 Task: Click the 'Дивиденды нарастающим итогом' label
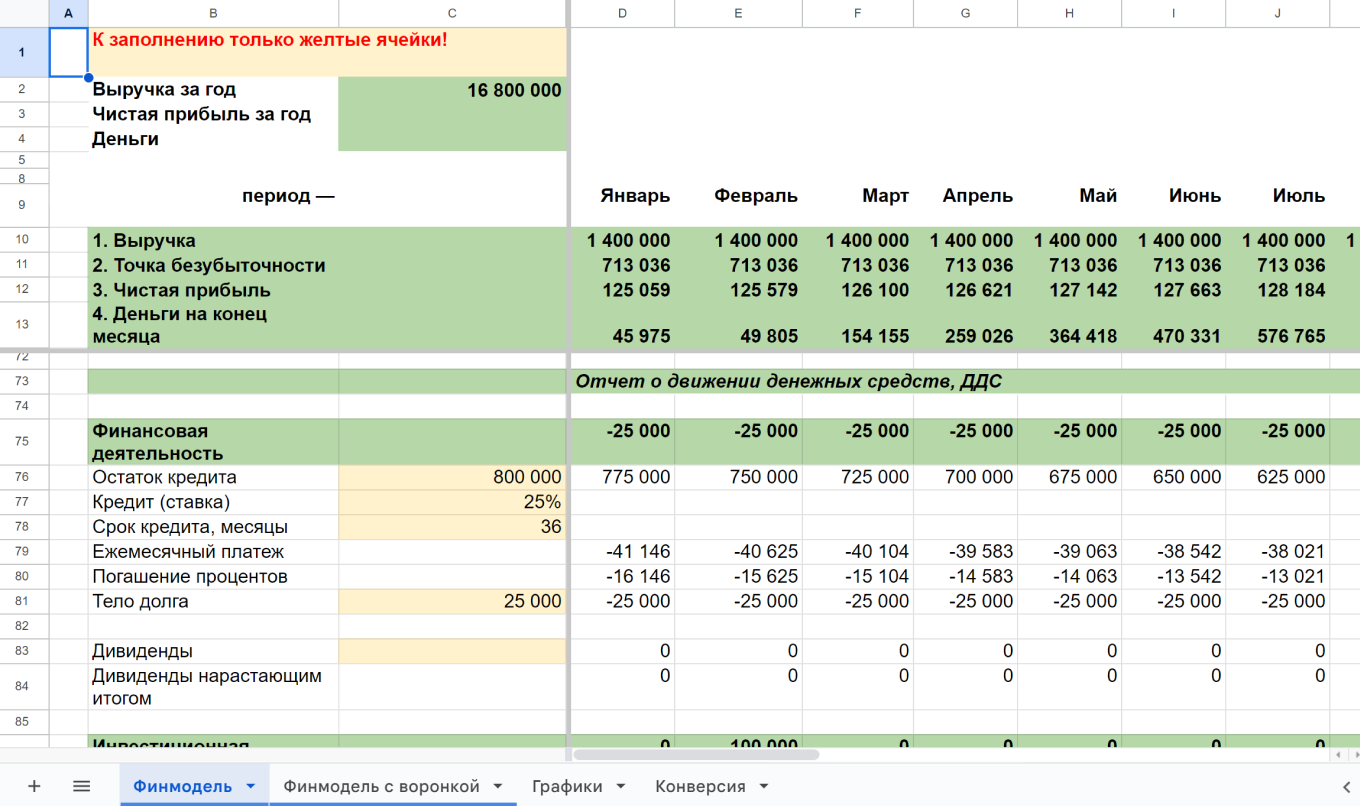tap(207, 687)
